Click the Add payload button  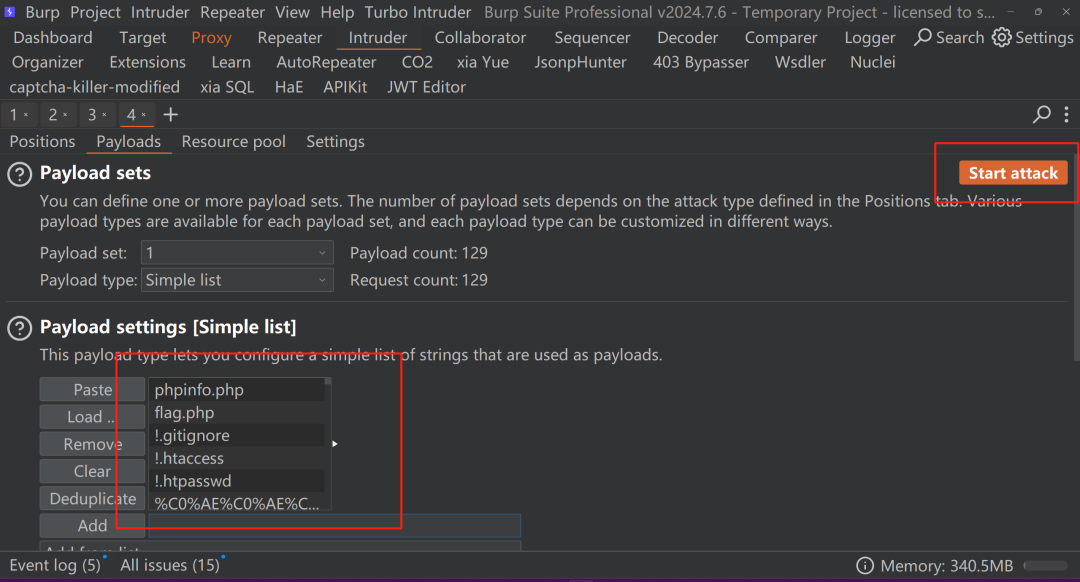(92, 526)
